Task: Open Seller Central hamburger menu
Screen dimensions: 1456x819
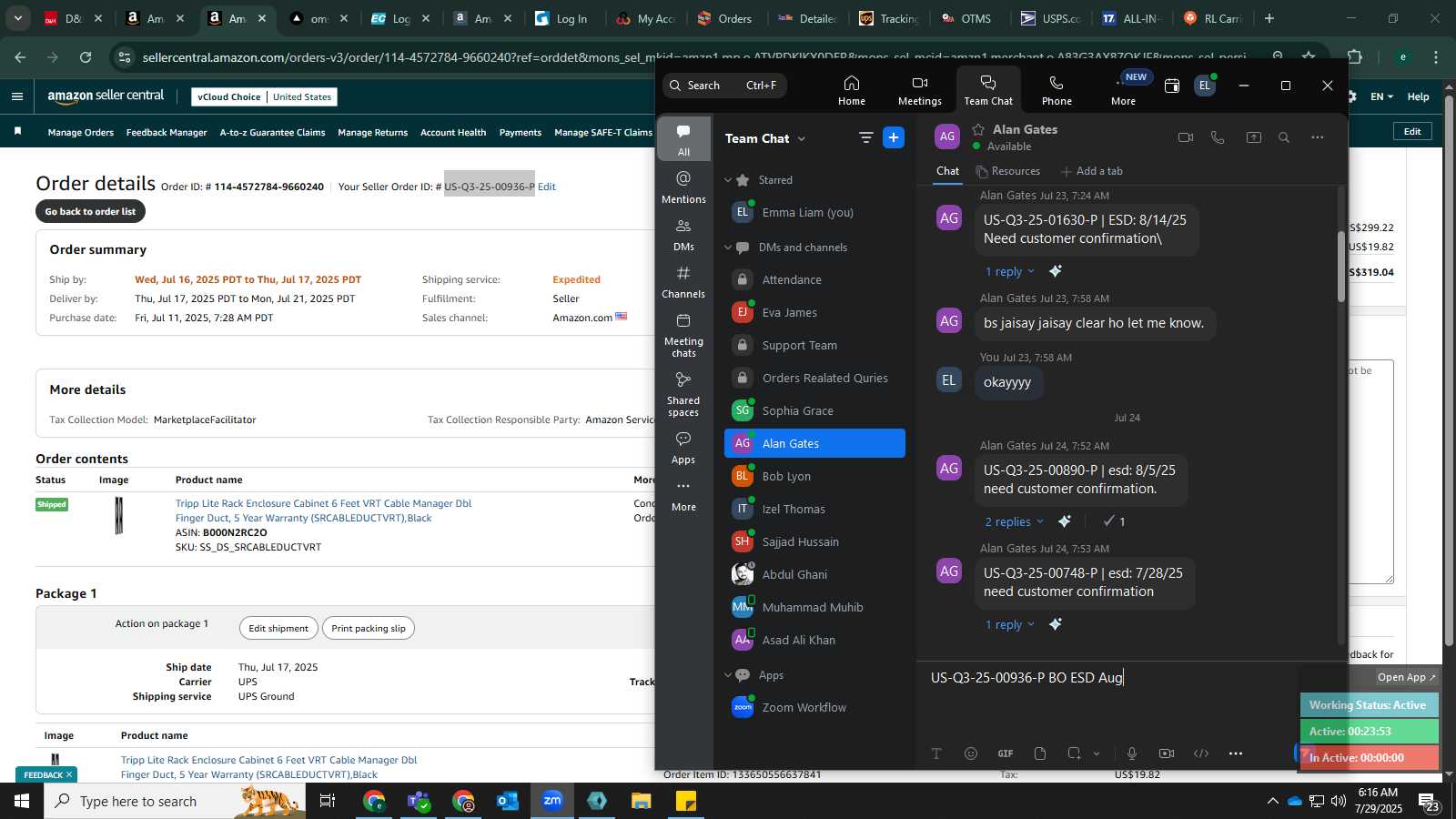Action: 17,96
